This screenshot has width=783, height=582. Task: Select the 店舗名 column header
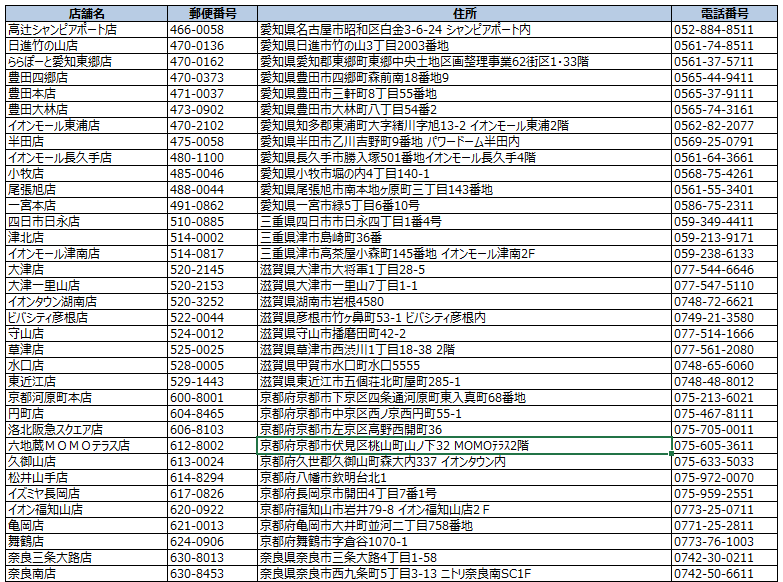86,13
